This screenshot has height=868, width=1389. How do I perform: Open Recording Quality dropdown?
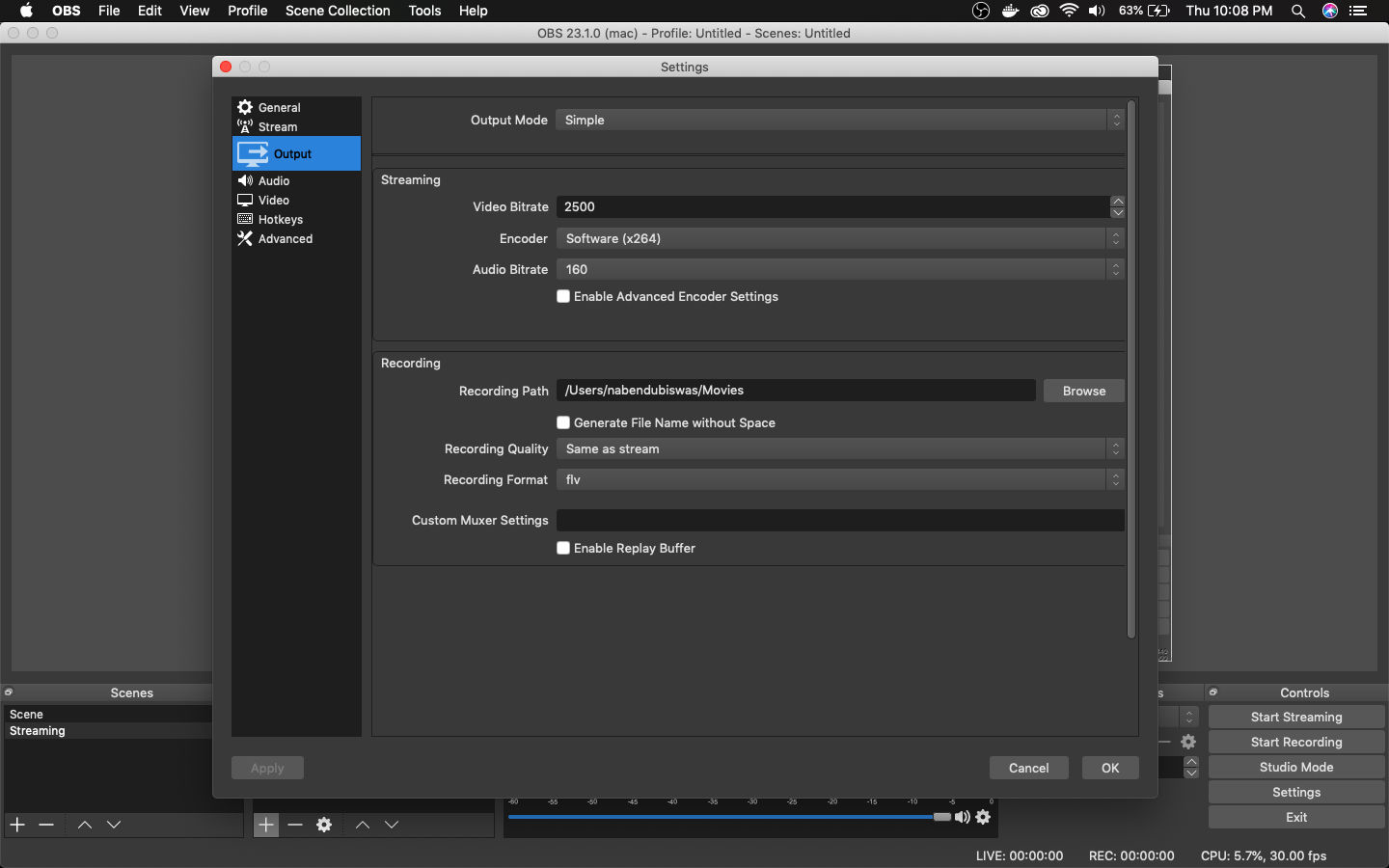[840, 448]
